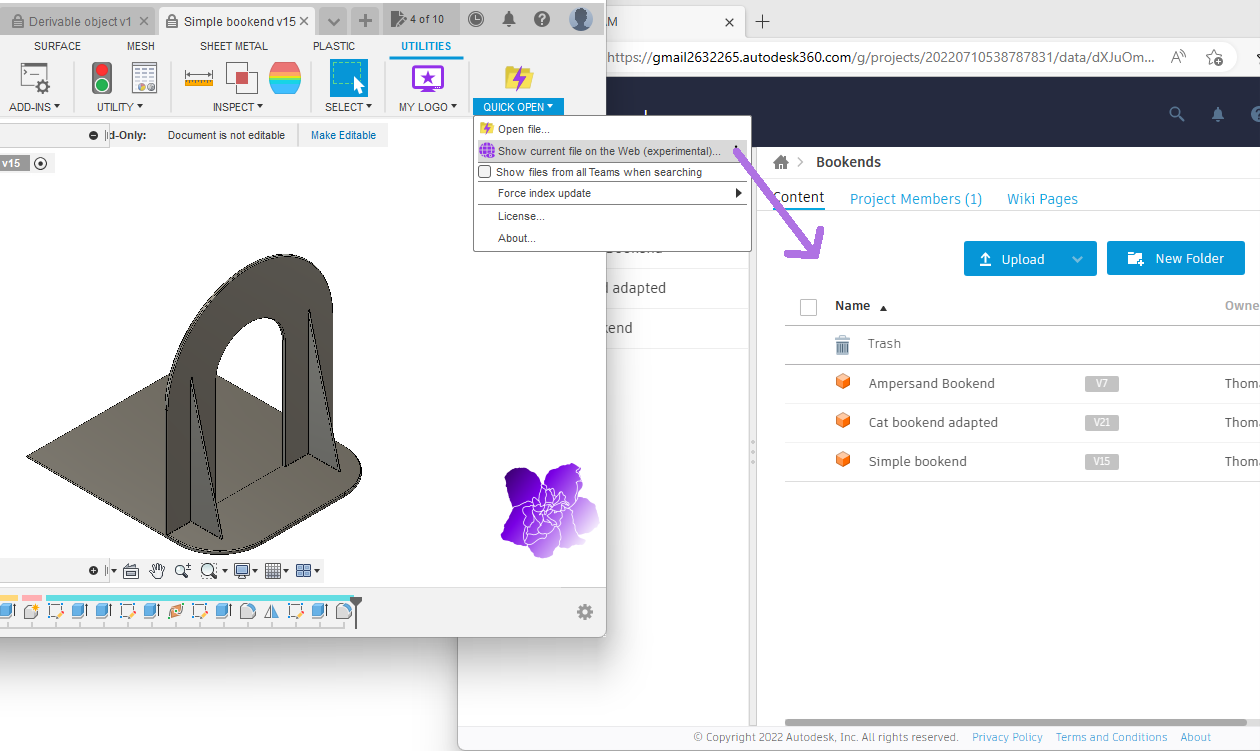This screenshot has height=751, width=1260.
Task: Open Terms and Conditions link
Action: (1111, 737)
